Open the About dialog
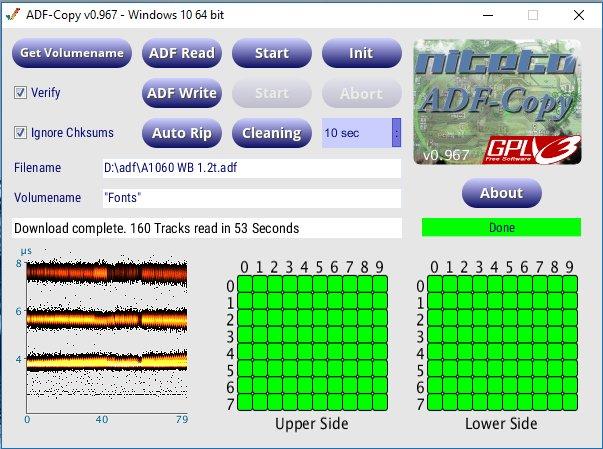The height and width of the screenshot is (449, 603). tap(501, 193)
